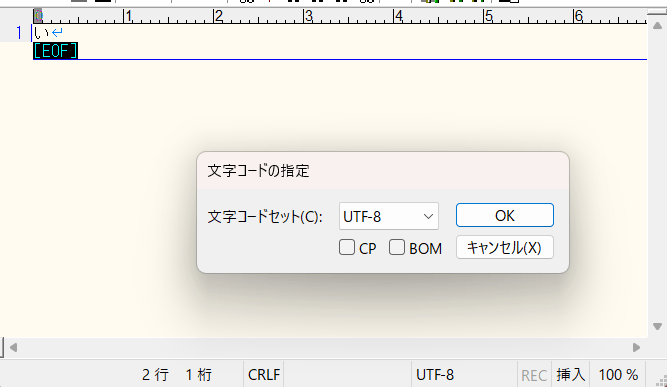Click the 100 % zoom indicator
The width and height of the screenshot is (667, 387).
(x=618, y=375)
